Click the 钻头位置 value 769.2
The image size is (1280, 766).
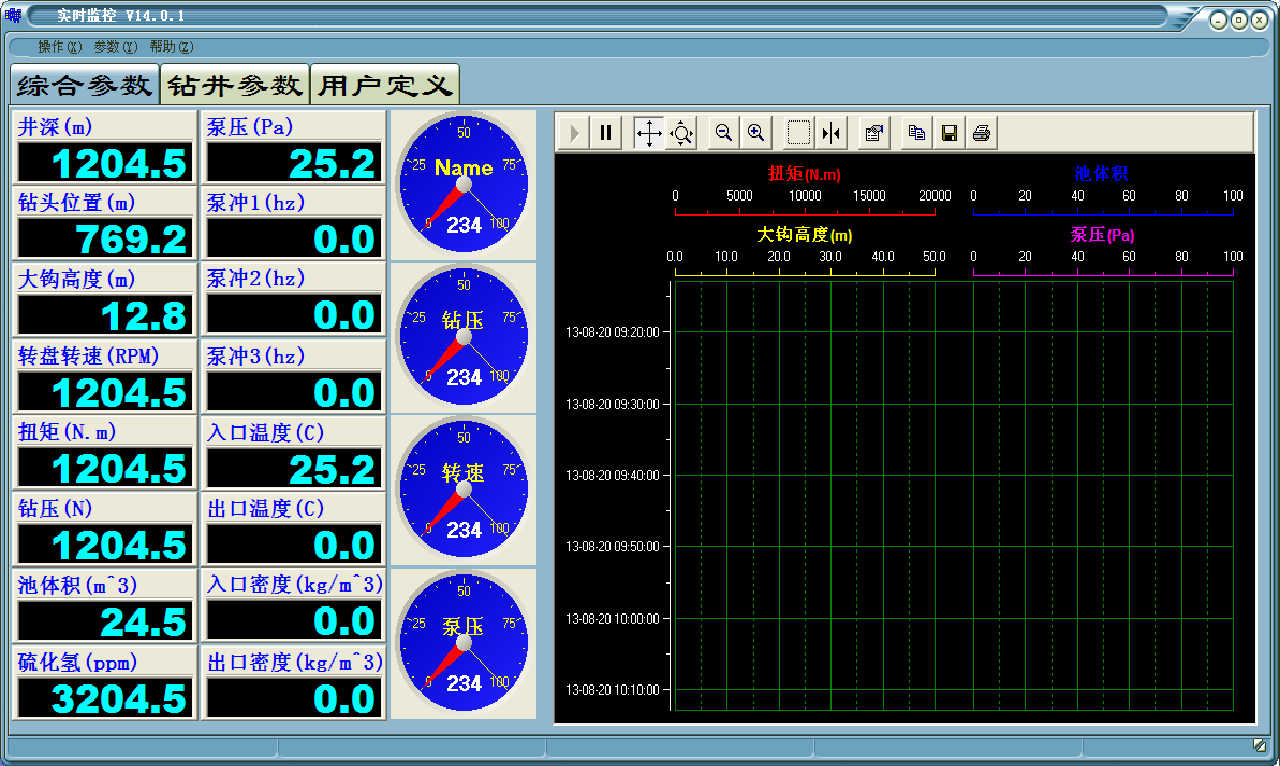[x=104, y=240]
